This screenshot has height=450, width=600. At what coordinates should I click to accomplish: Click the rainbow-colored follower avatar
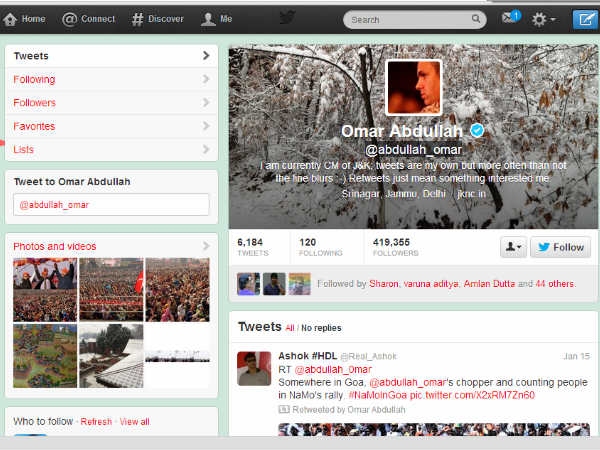coord(300,284)
